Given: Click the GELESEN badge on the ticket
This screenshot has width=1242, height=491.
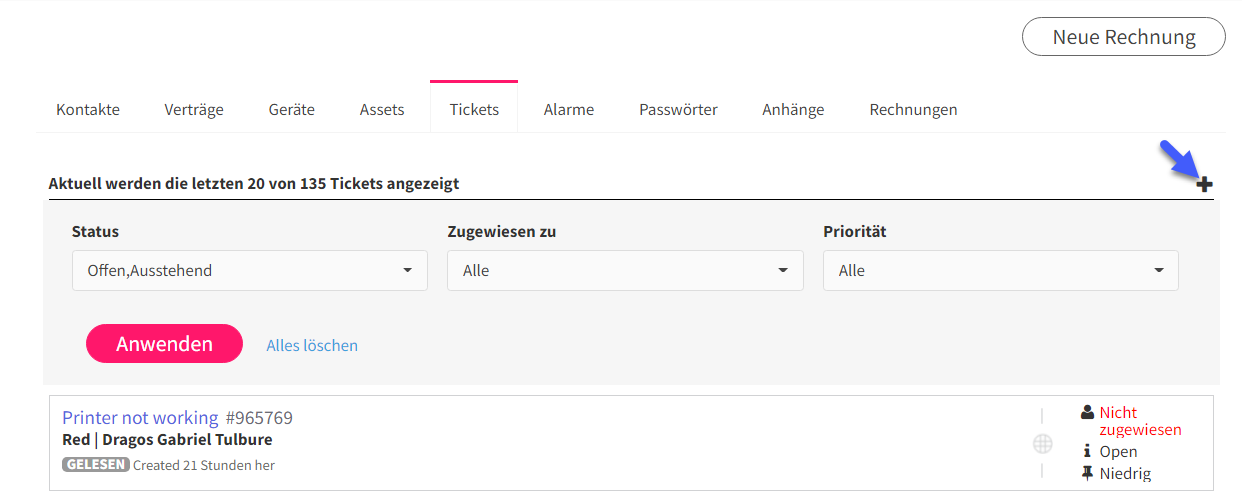Looking at the screenshot, I should (96, 465).
